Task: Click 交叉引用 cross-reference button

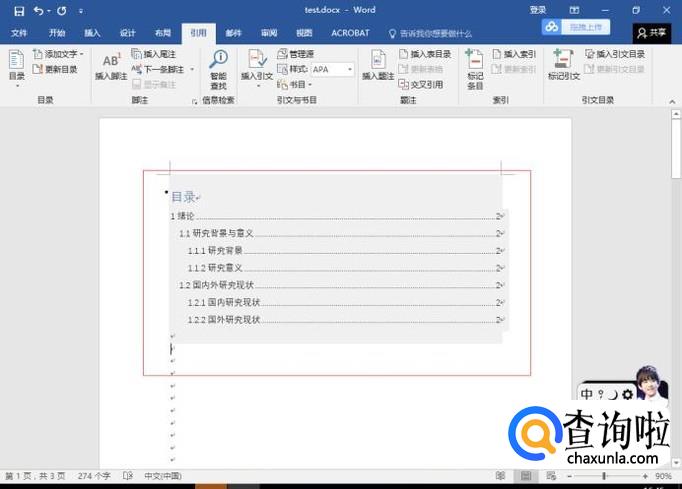Action: click(421, 84)
